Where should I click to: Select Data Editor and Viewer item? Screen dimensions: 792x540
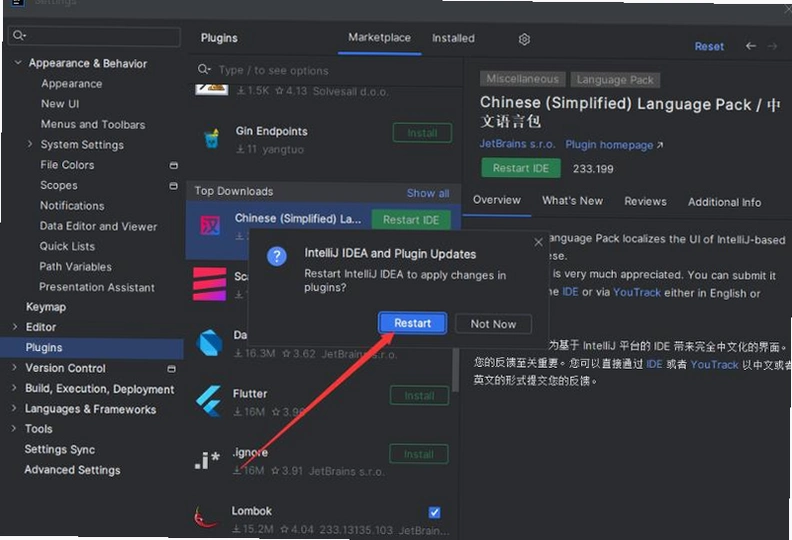pos(98,226)
